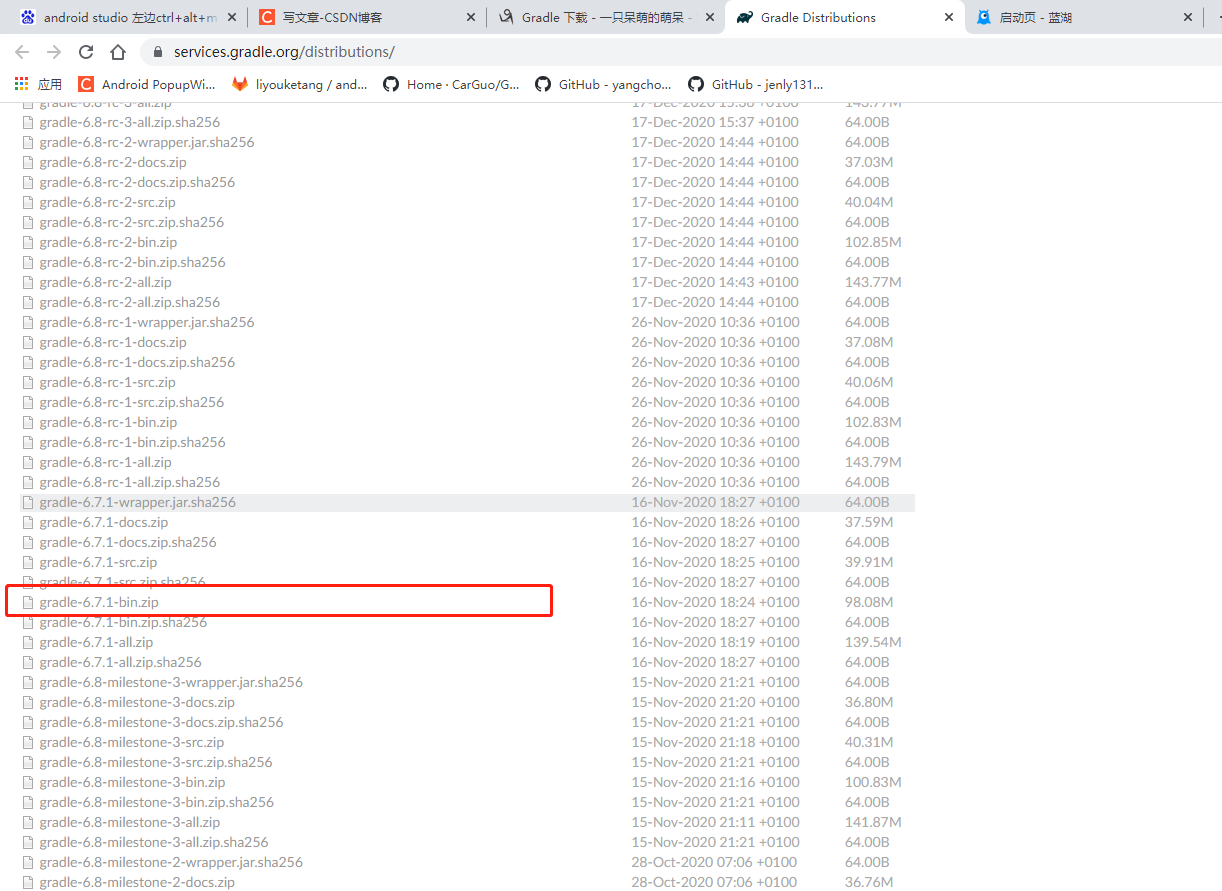The height and width of the screenshot is (891, 1222).
Task: Download gradle-6.7.1-docs.zip
Action: coord(104,522)
